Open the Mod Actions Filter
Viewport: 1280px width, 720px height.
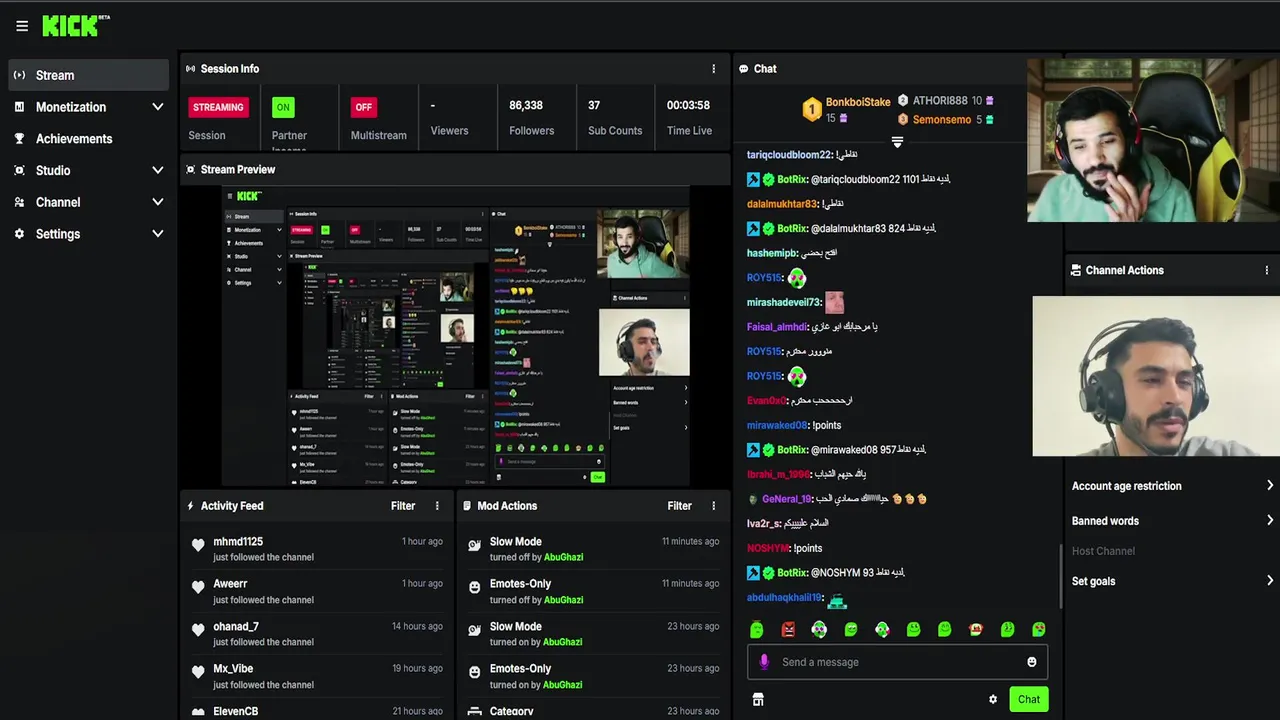click(x=680, y=506)
